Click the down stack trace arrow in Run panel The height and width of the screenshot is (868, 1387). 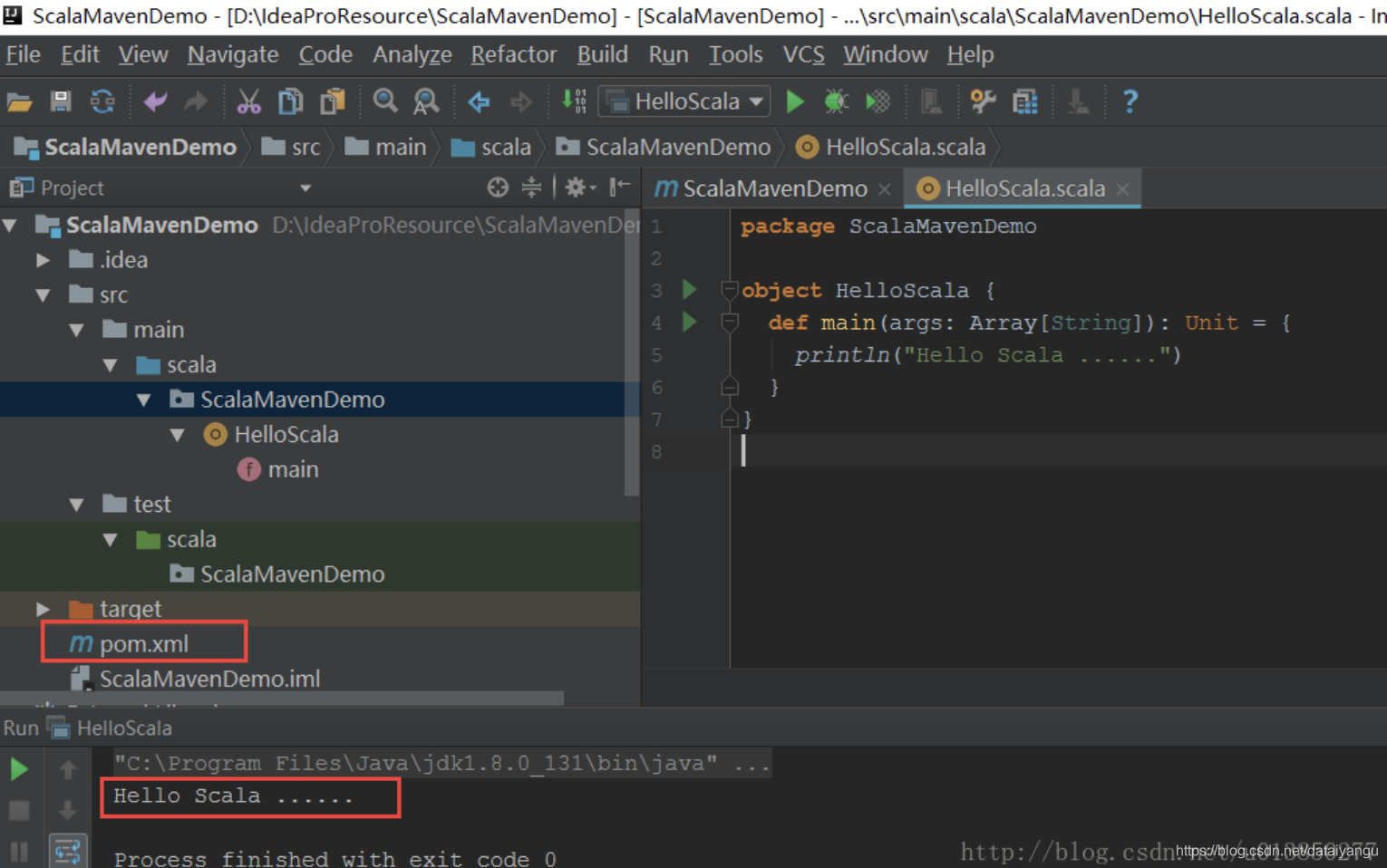click(x=68, y=810)
